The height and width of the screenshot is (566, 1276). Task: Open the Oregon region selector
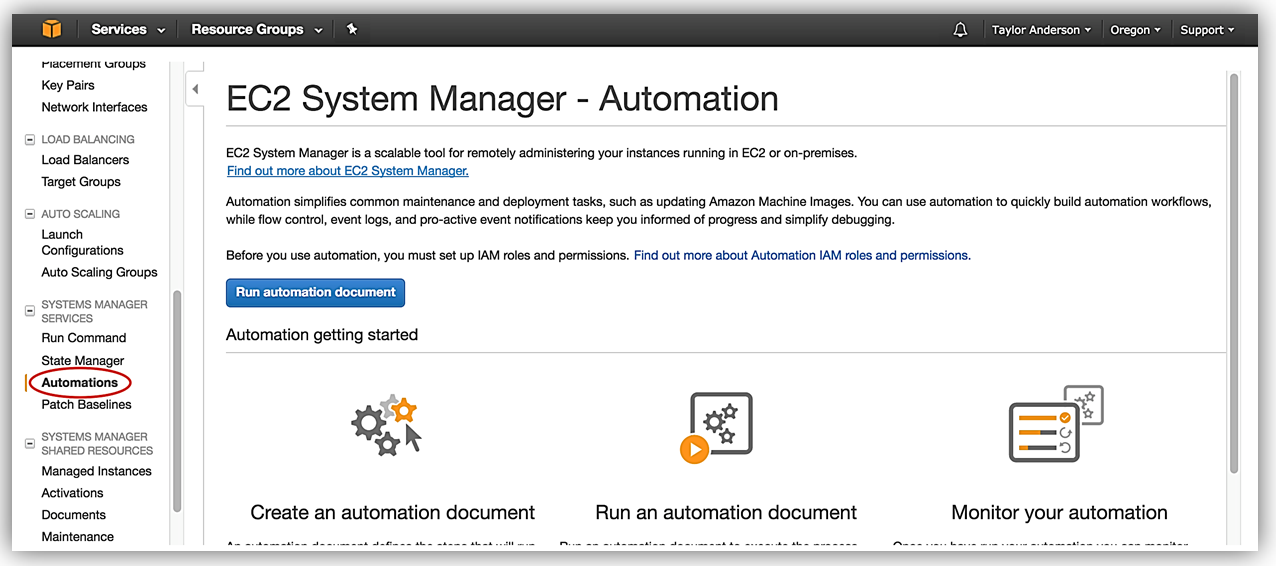[x=1135, y=30]
